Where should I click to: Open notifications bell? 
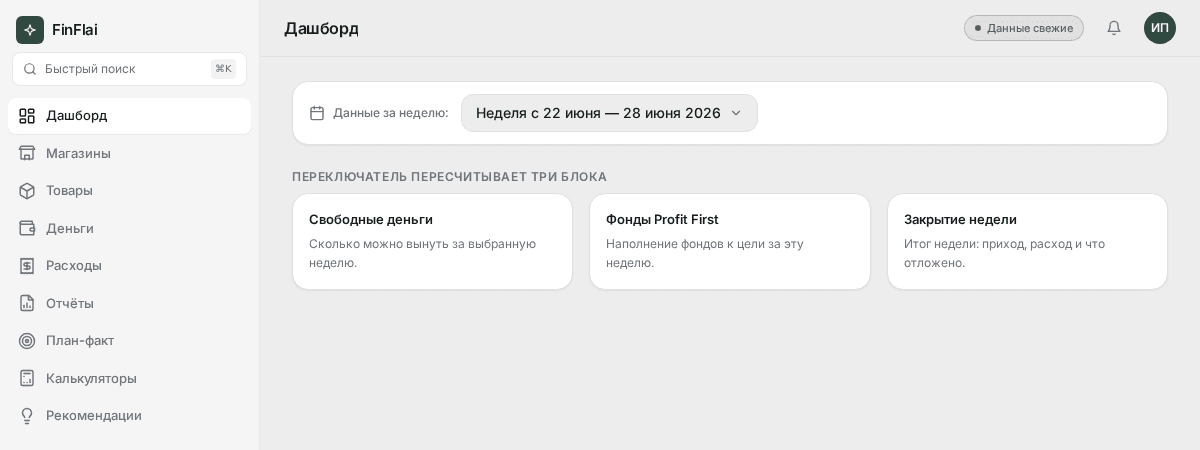tap(1114, 28)
